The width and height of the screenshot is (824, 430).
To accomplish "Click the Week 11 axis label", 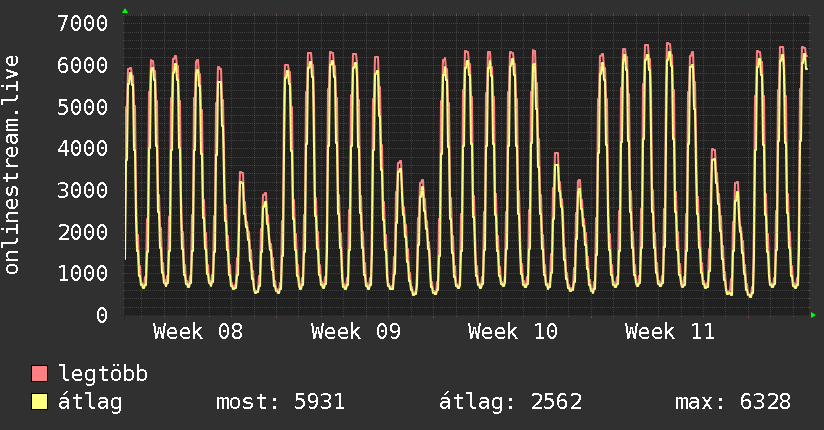I will [669, 332].
